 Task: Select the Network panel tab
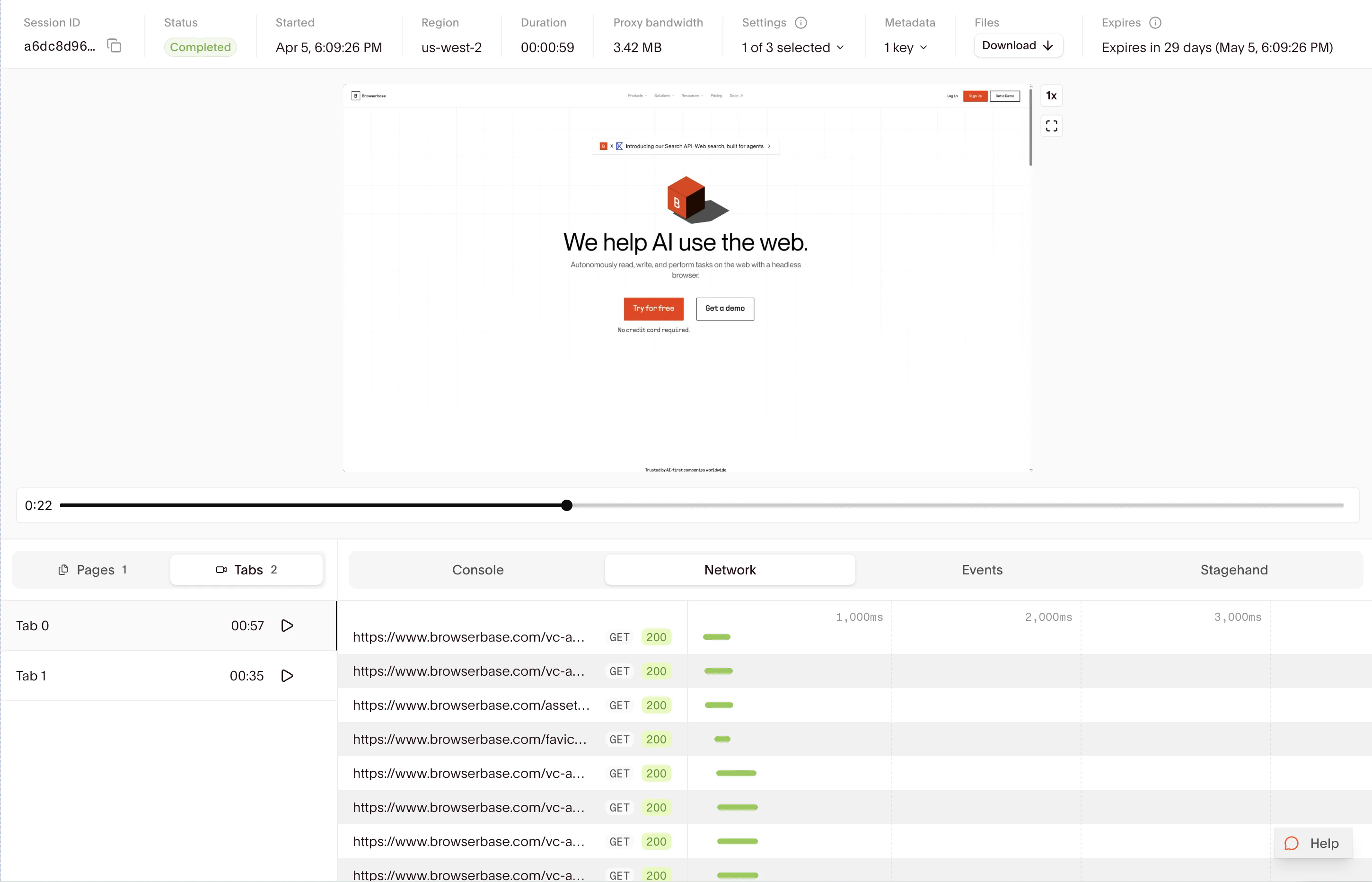click(x=730, y=570)
